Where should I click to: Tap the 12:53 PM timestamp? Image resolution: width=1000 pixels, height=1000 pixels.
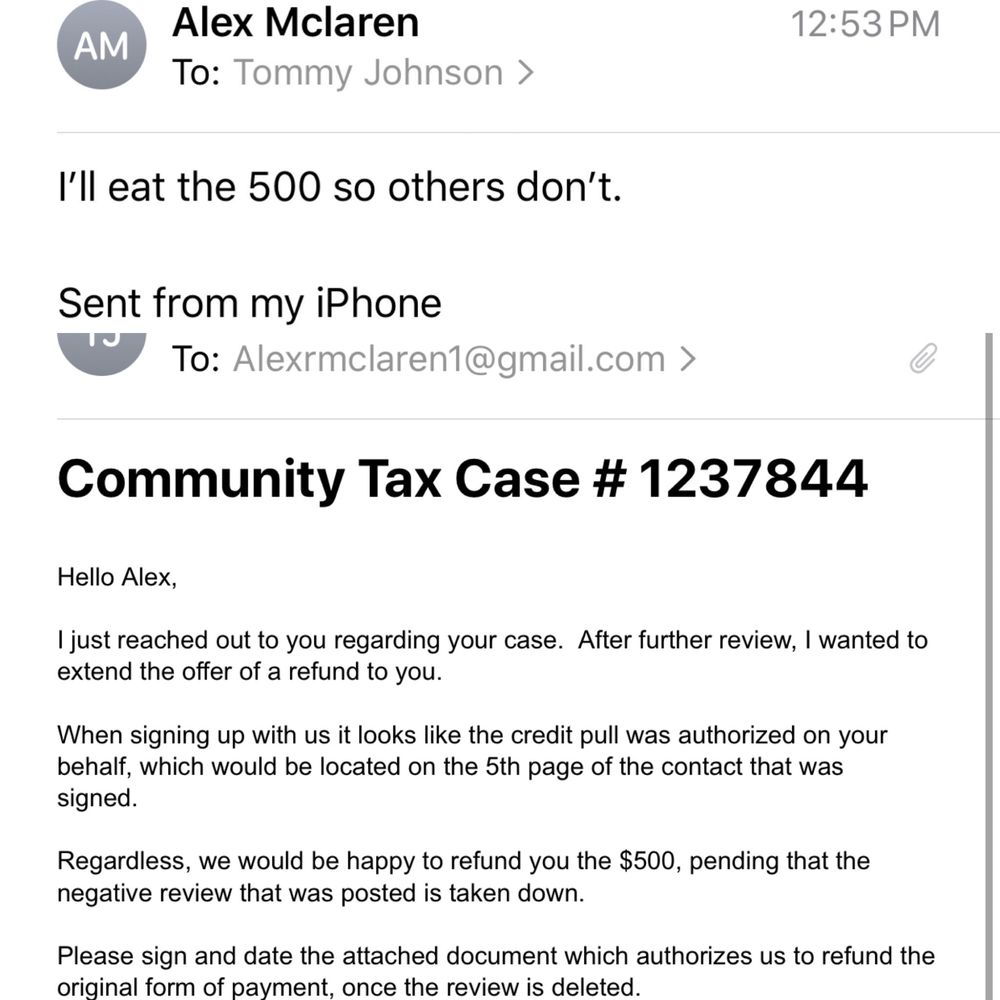[x=865, y=24]
